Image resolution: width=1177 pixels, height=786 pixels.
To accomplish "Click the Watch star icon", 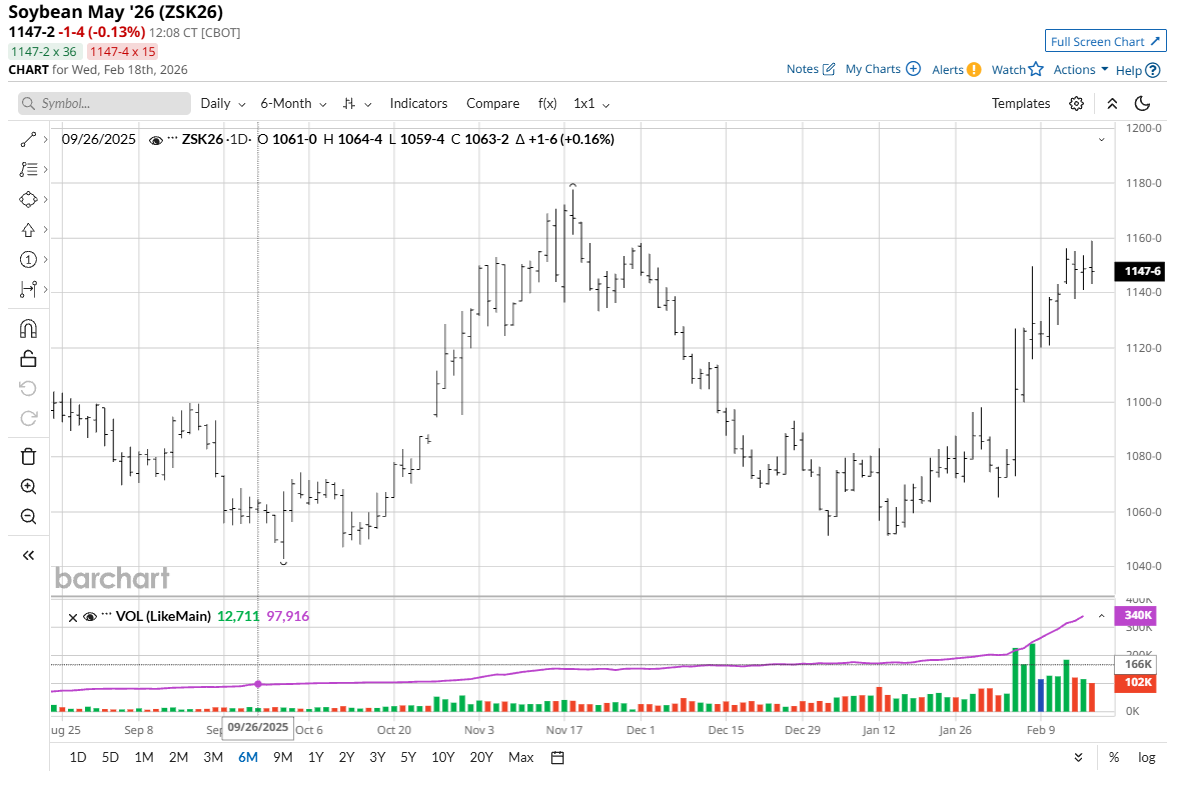I will (x=1036, y=69).
